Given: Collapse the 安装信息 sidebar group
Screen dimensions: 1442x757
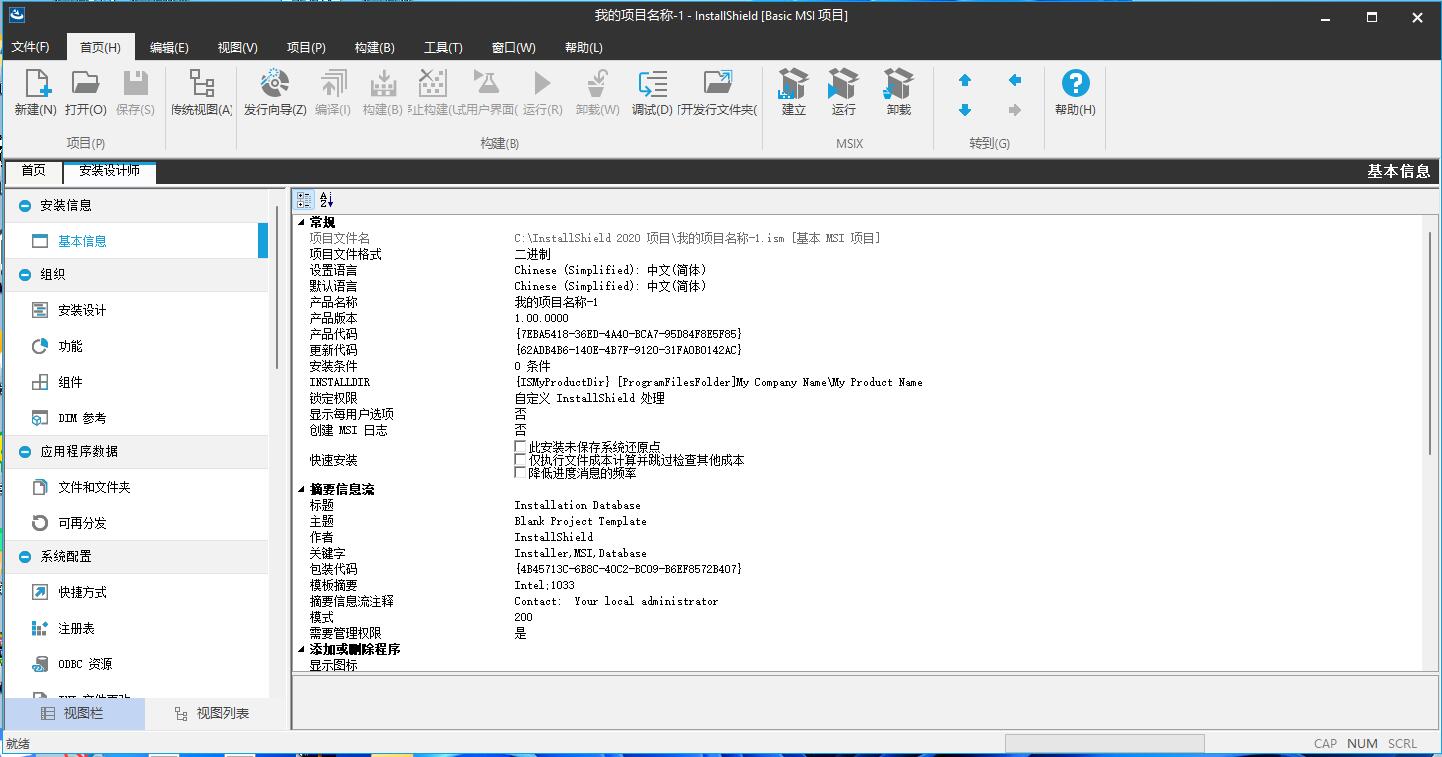Looking at the screenshot, I should pyautogui.click(x=25, y=205).
